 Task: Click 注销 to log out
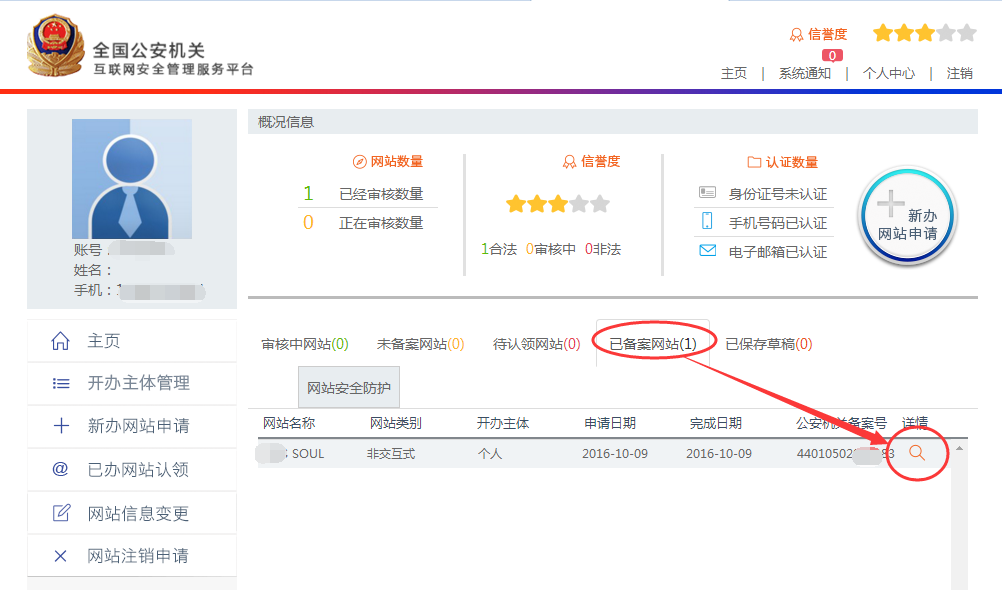pyautogui.click(x=959, y=73)
